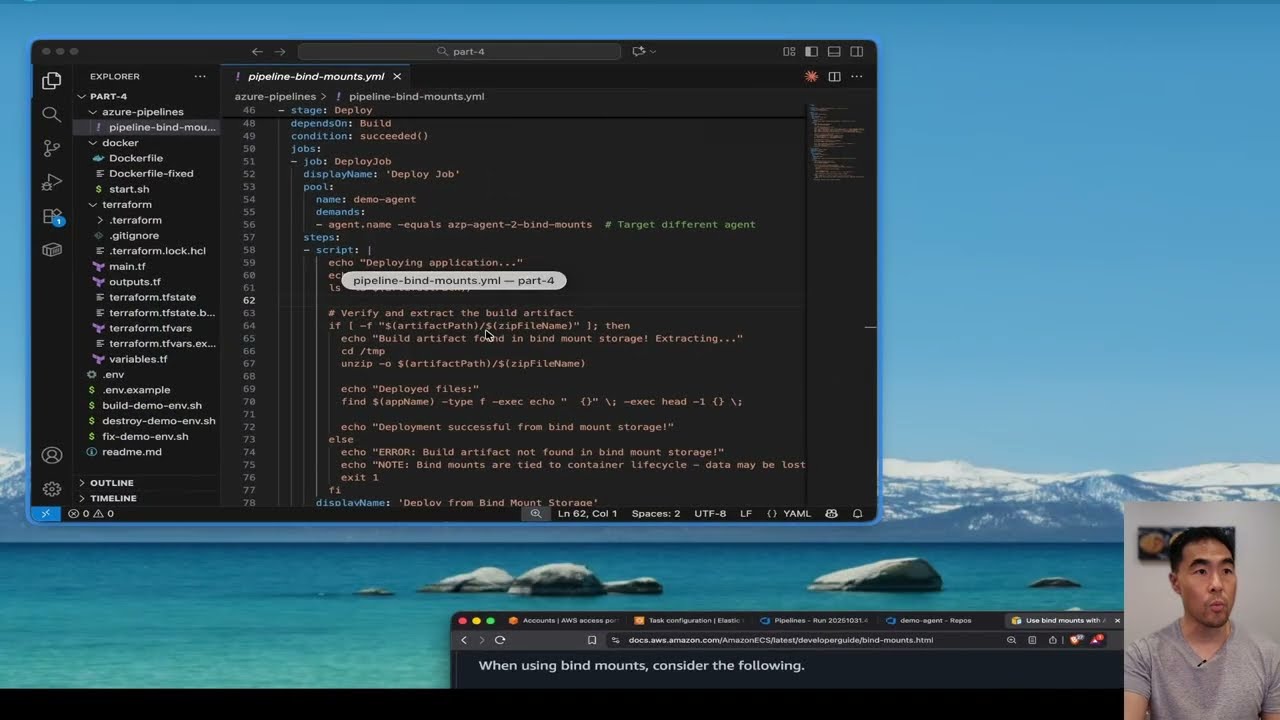1280x720 pixels.
Task: Change the LF end of line sequence
Action: 746,513
